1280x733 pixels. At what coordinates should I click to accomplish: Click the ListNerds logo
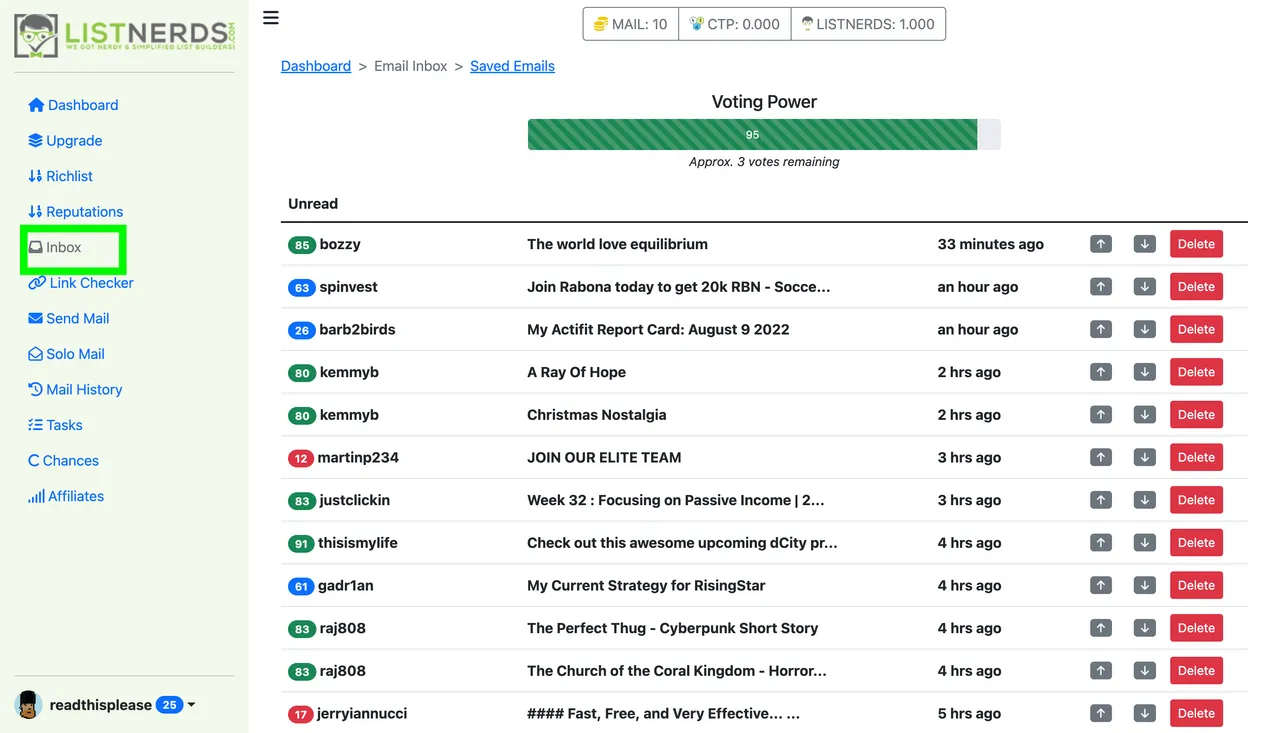click(125, 35)
